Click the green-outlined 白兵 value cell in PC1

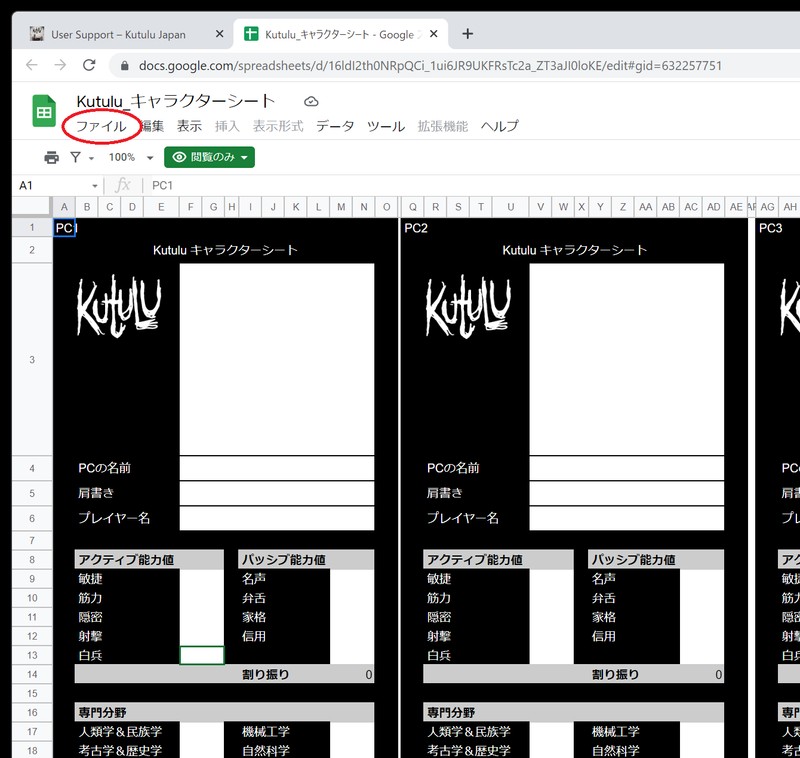point(202,655)
